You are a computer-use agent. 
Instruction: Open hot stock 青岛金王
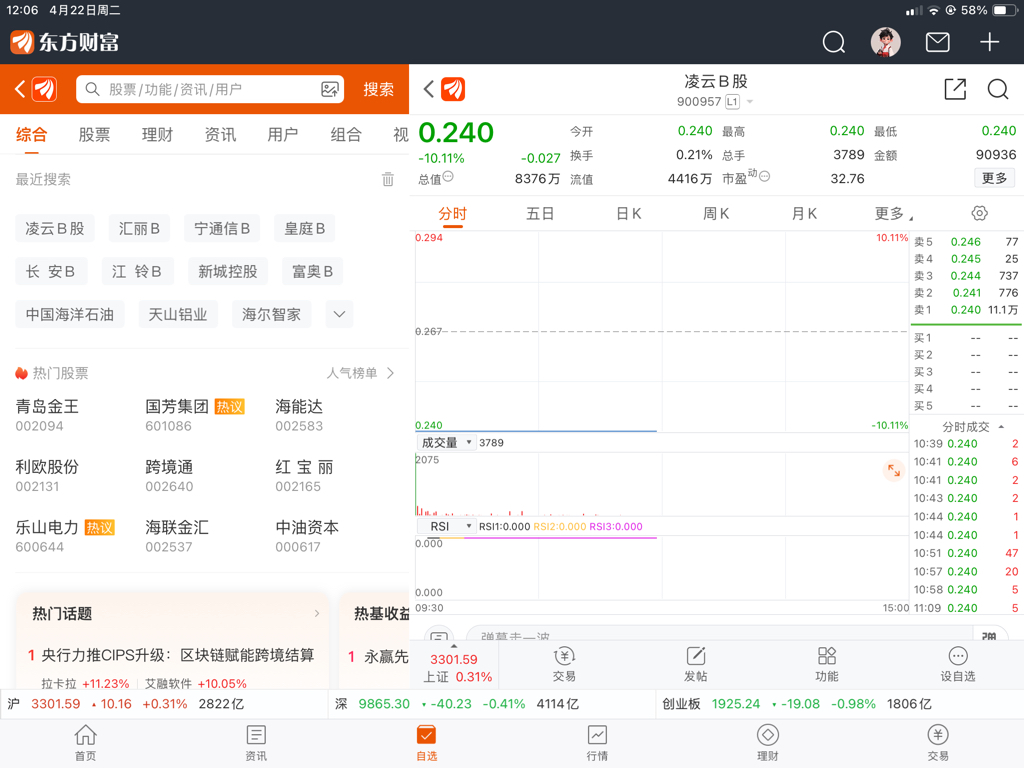(x=47, y=415)
